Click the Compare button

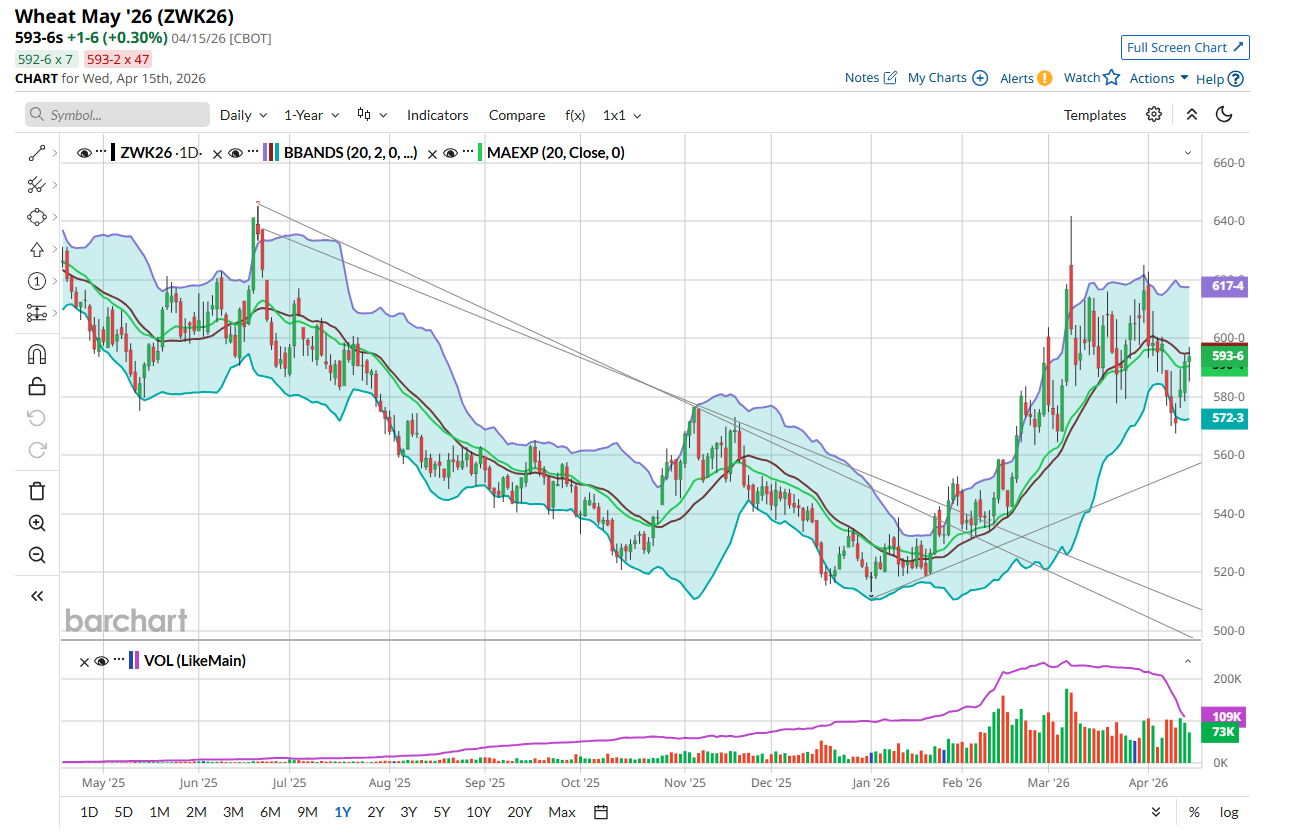(517, 115)
